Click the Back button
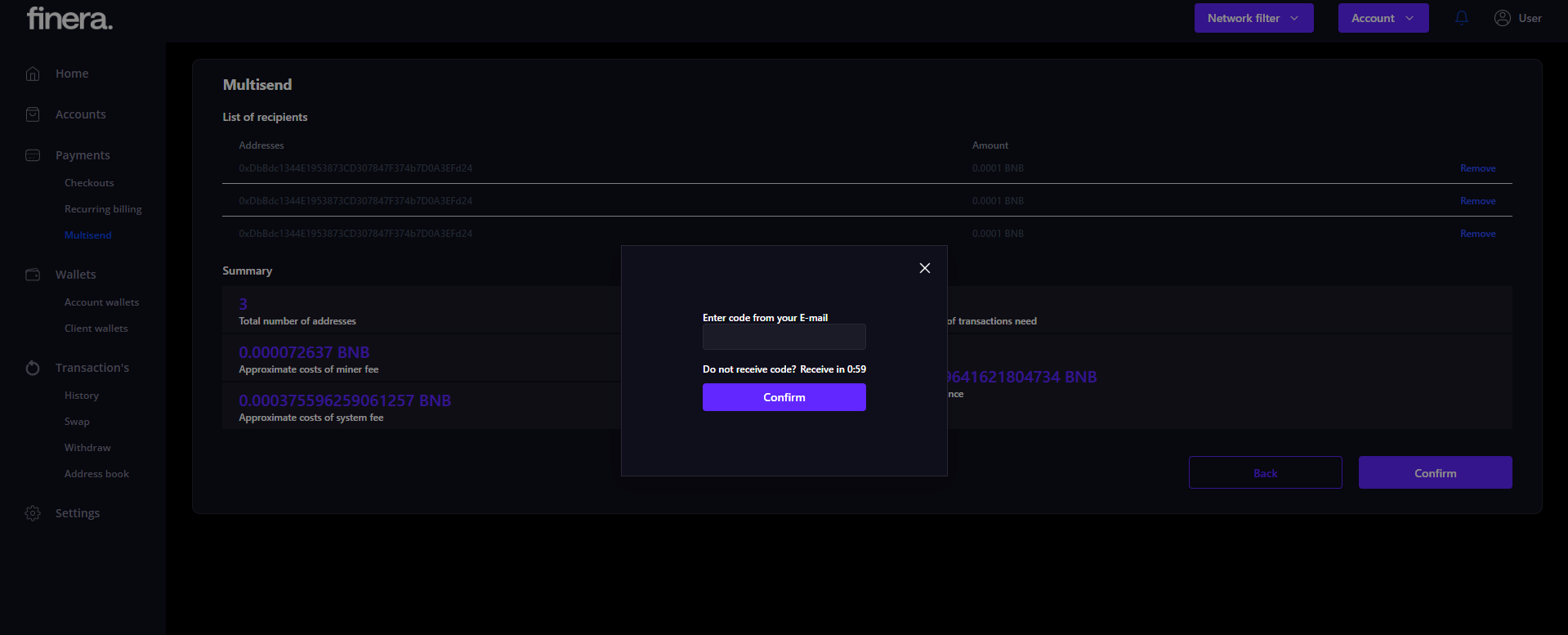1568x635 pixels. coord(1265,472)
